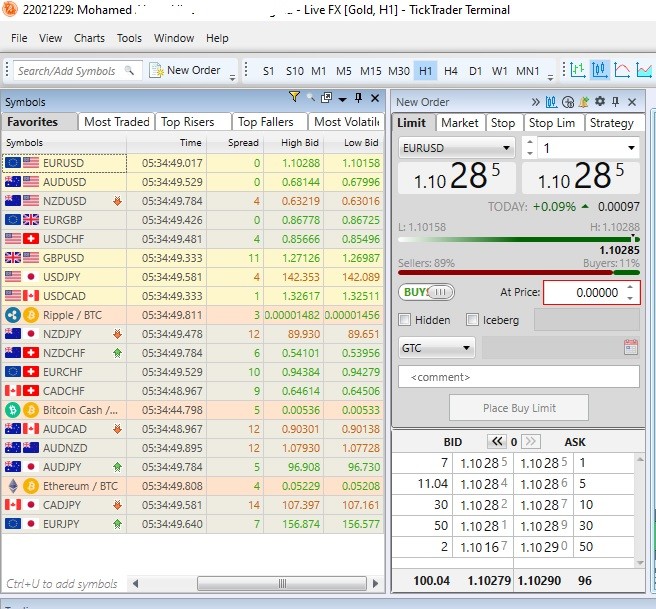Viewport: 656px width, 609px height.
Task: Enable the Iceberg checkbox
Action: (472, 320)
